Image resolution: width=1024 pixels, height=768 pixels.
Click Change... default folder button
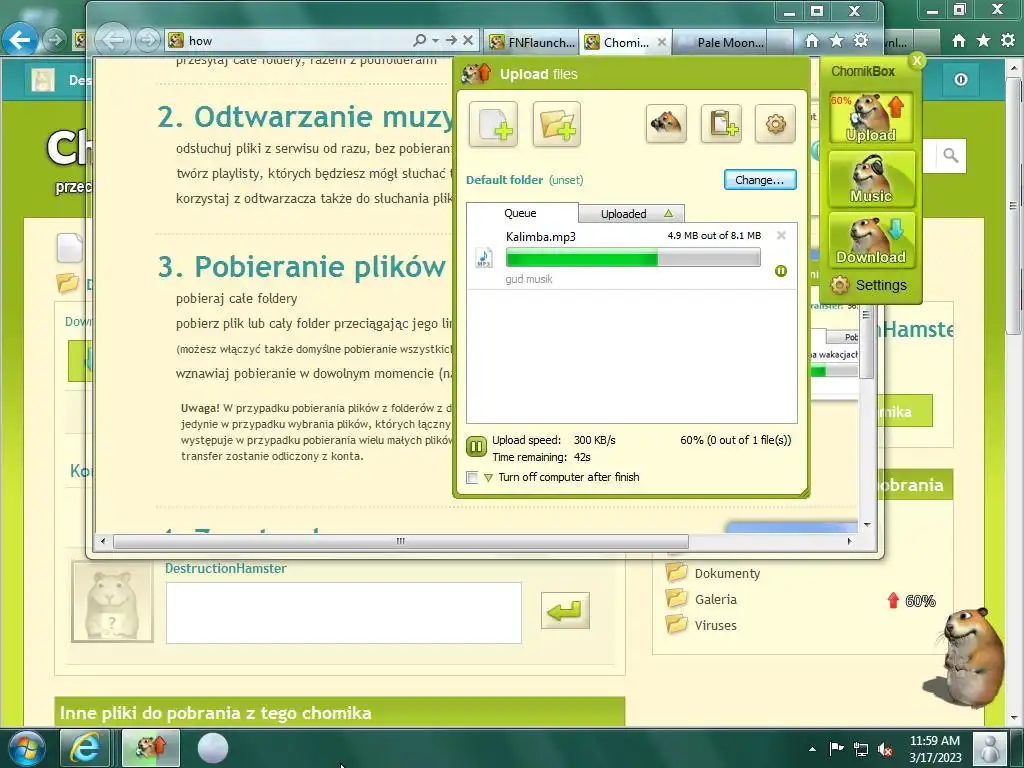[x=760, y=180]
